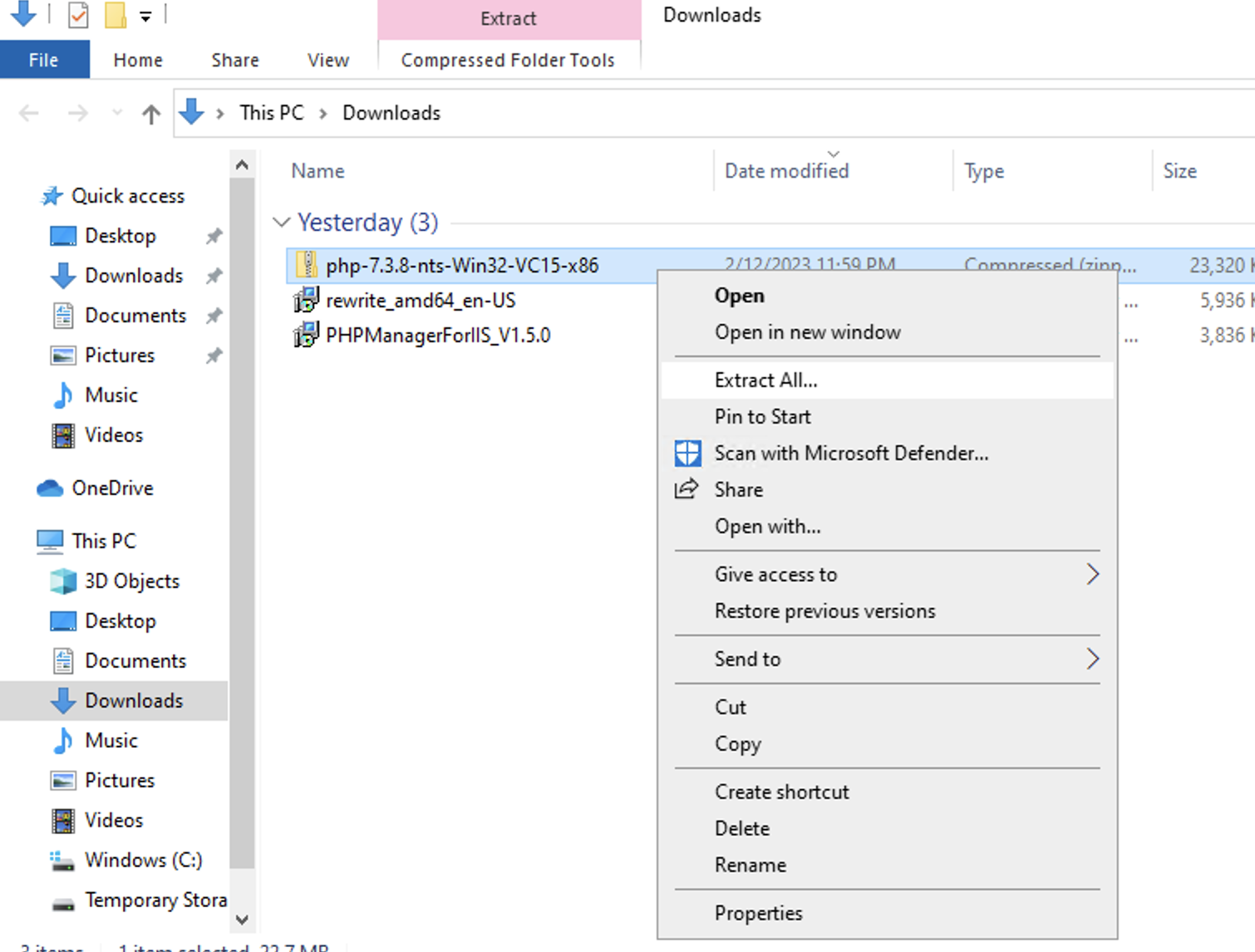1255x952 pixels.
Task: Click the Downloads arrow icon under Quick access
Action: coord(63,276)
